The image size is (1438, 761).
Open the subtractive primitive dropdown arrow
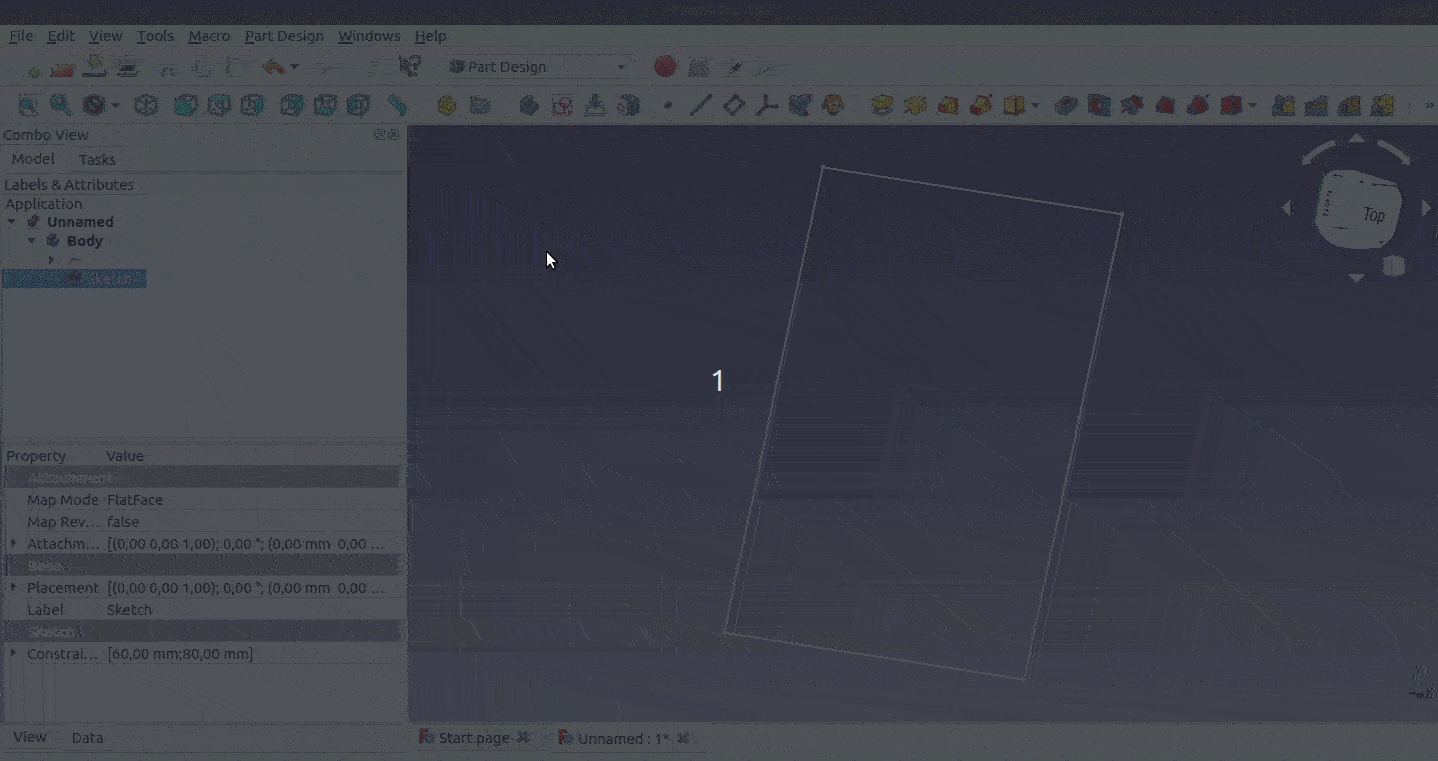coord(1252,105)
